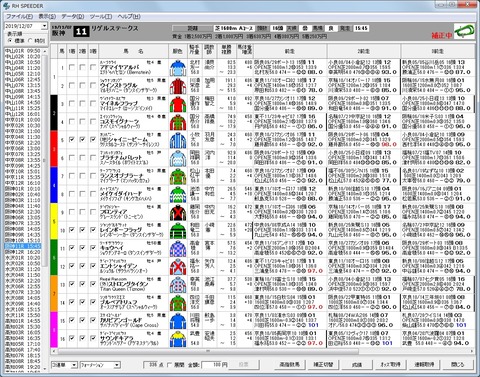Screen dimensions: 480x377
Task: Click black-and-red crossed silk icon for horse 9
Action: 178,212
